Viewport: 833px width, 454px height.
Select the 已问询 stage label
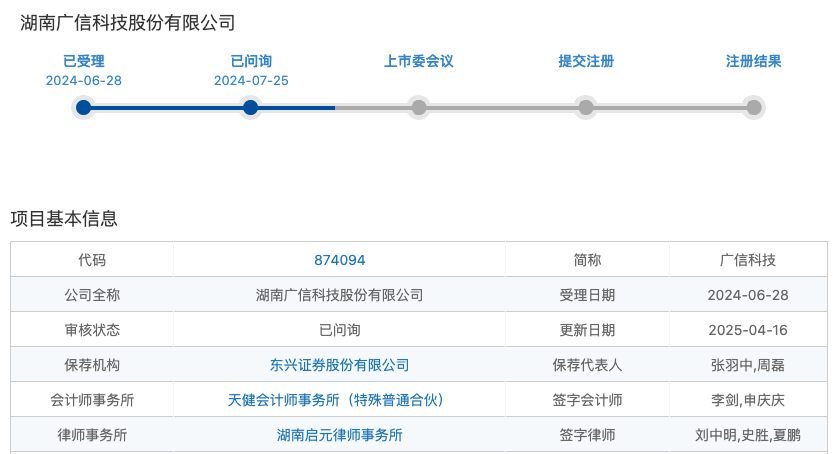(x=251, y=61)
